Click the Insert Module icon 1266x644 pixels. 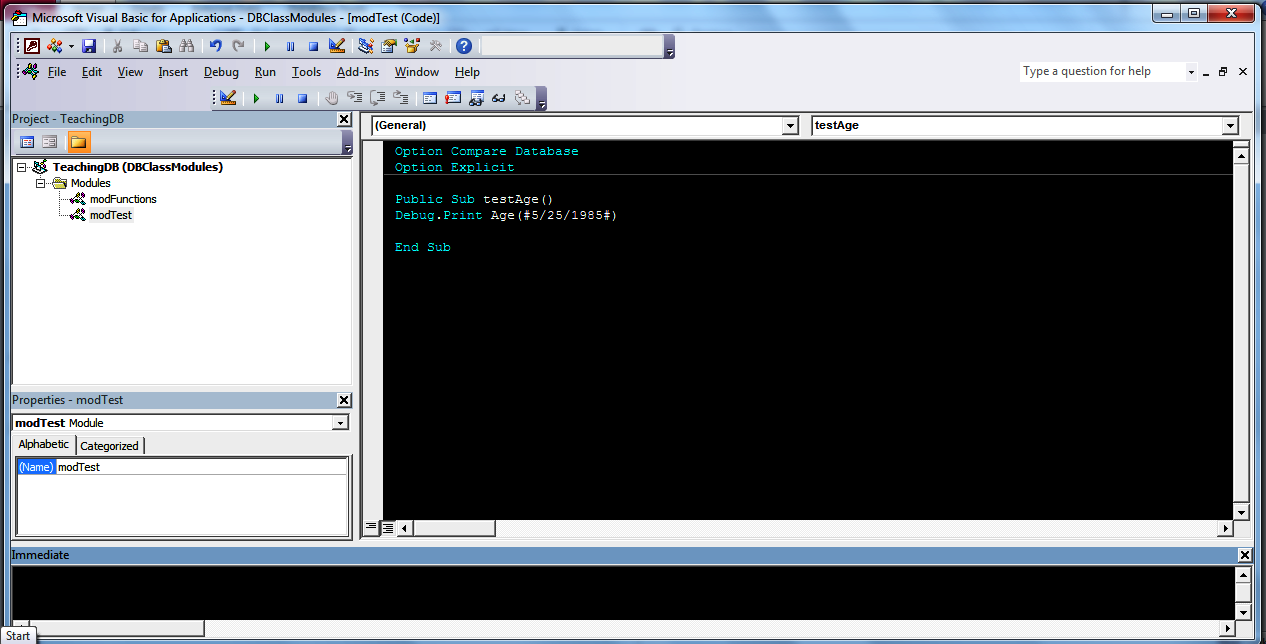click(x=55, y=46)
